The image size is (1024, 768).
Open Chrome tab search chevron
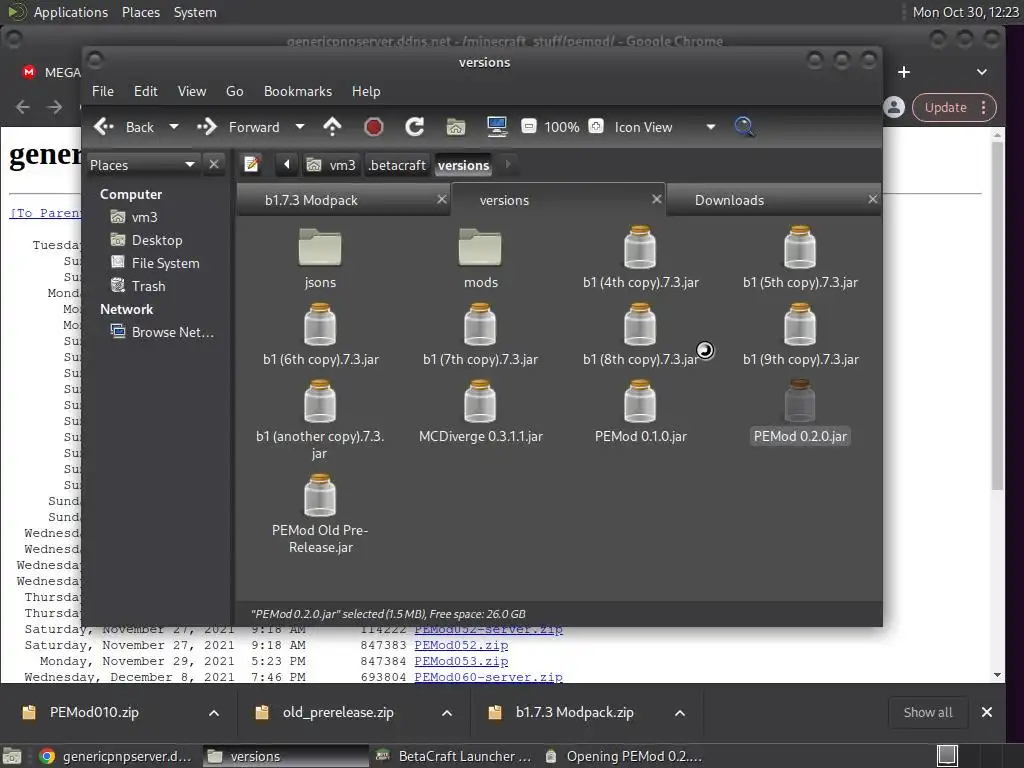point(982,72)
